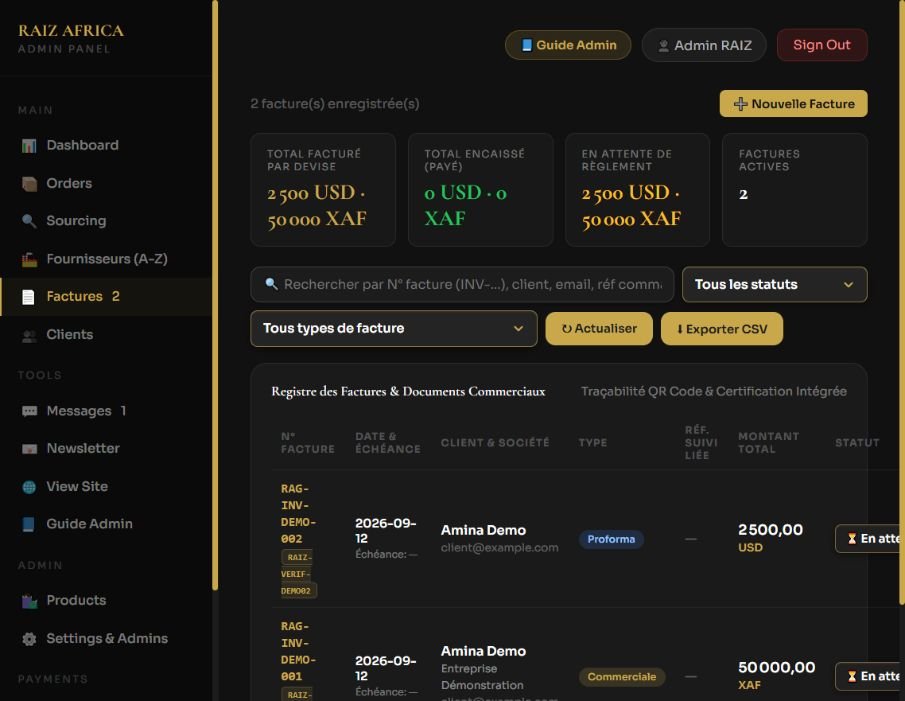Screen dimensions: 905x701
Task: Click the Clients people icon
Action: tap(29, 335)
